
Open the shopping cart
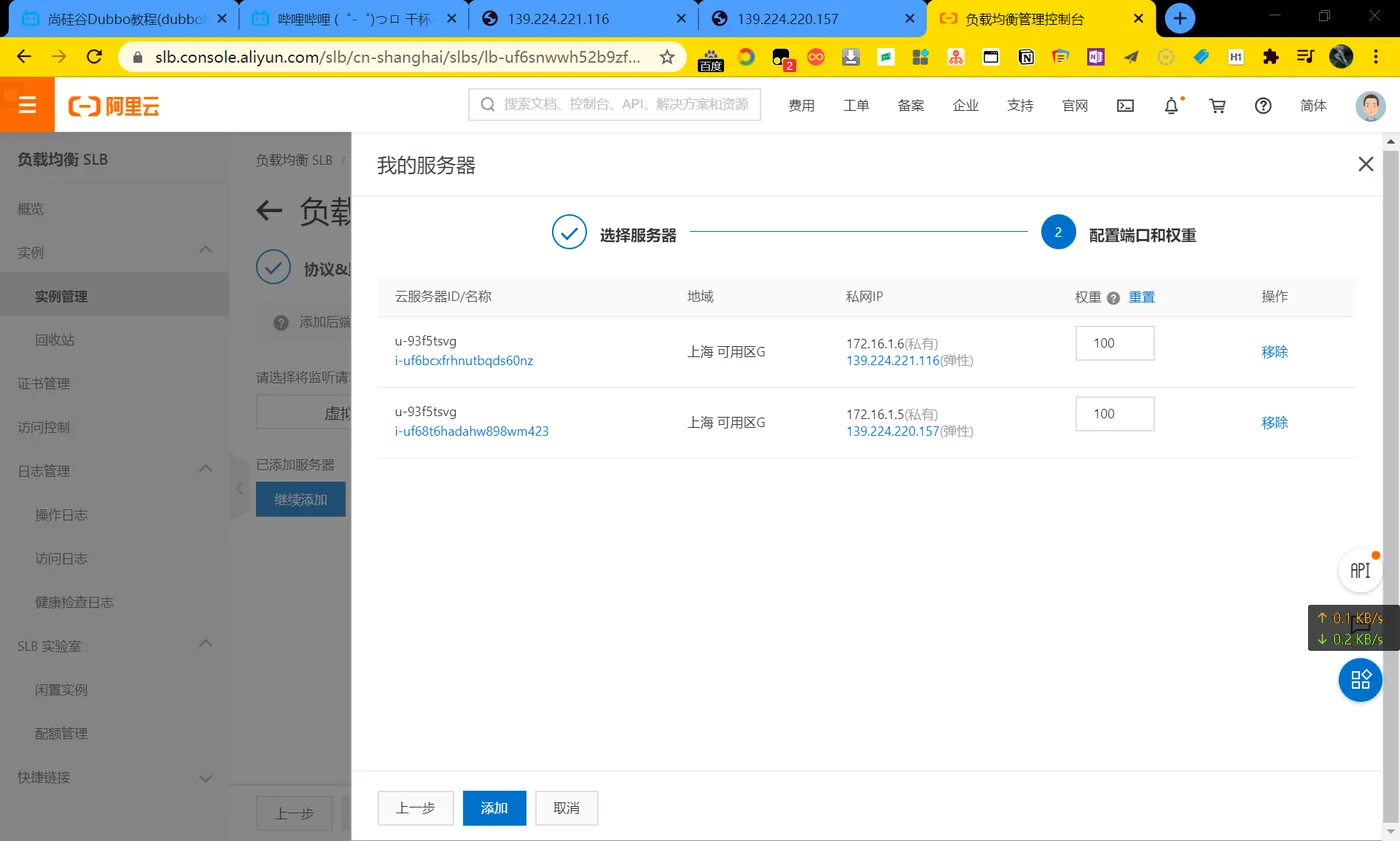pos(1217,105)
